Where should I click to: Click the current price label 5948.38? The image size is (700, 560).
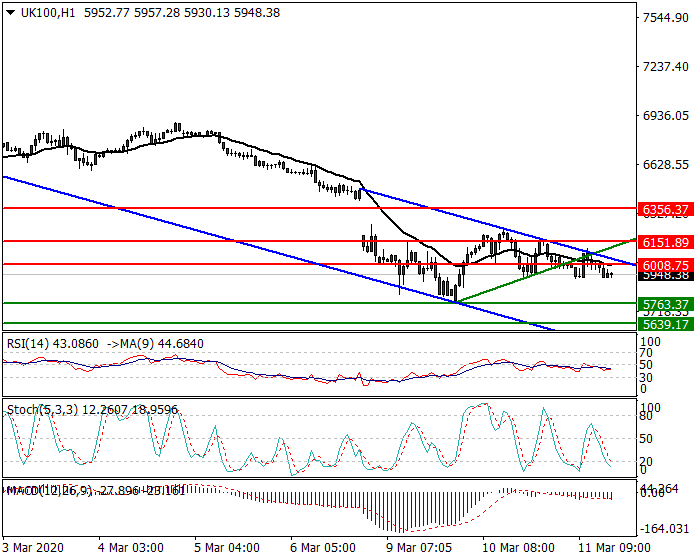pyautogui.click(x=666, y=276)
